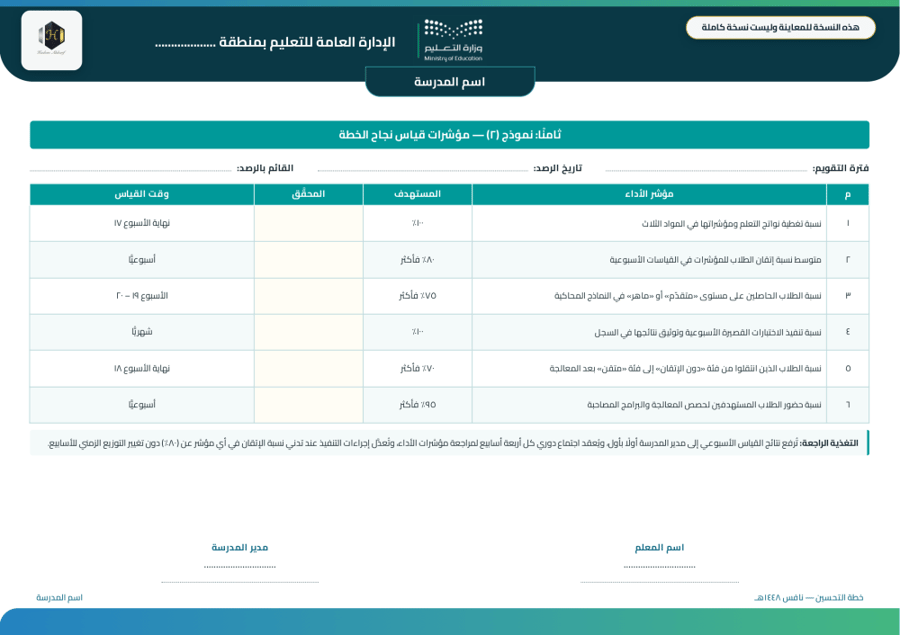The width and height of the screenshot is (900, 635).
Task: Click 'أسبوعيًا' in row ٦
Action: point(142,405)
